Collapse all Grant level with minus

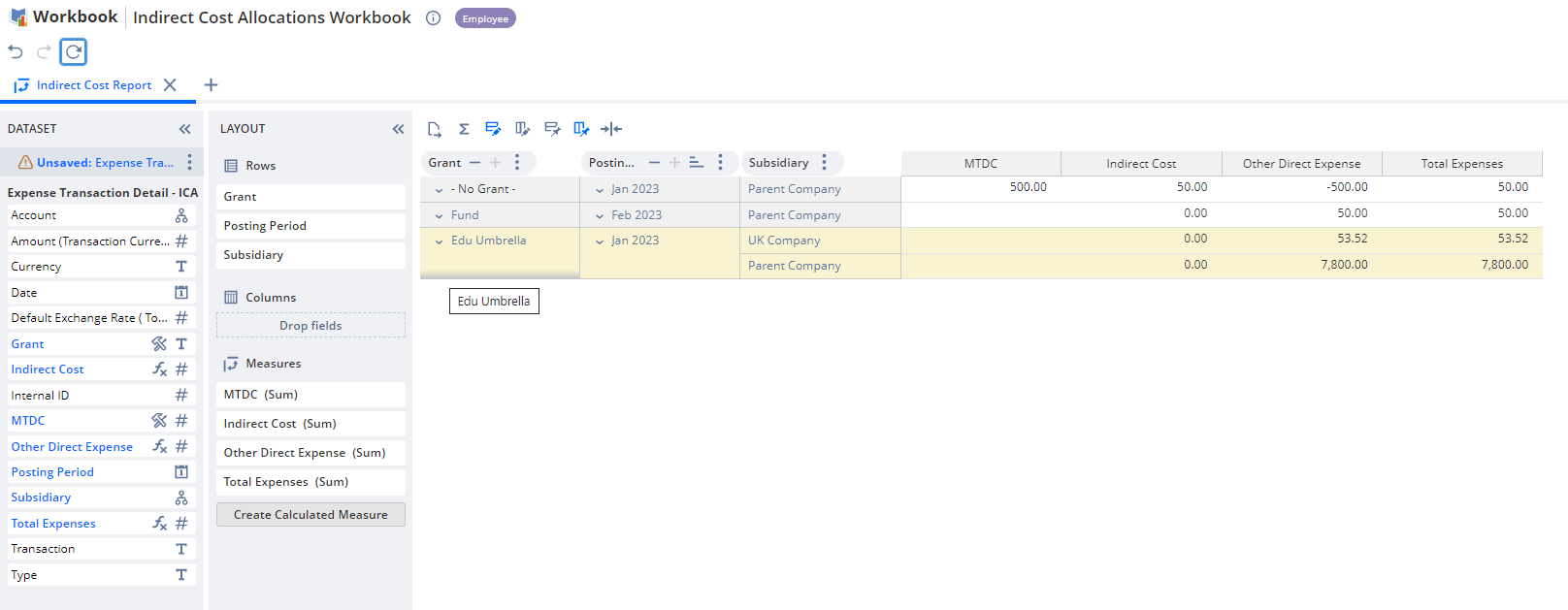coord(474,162)
